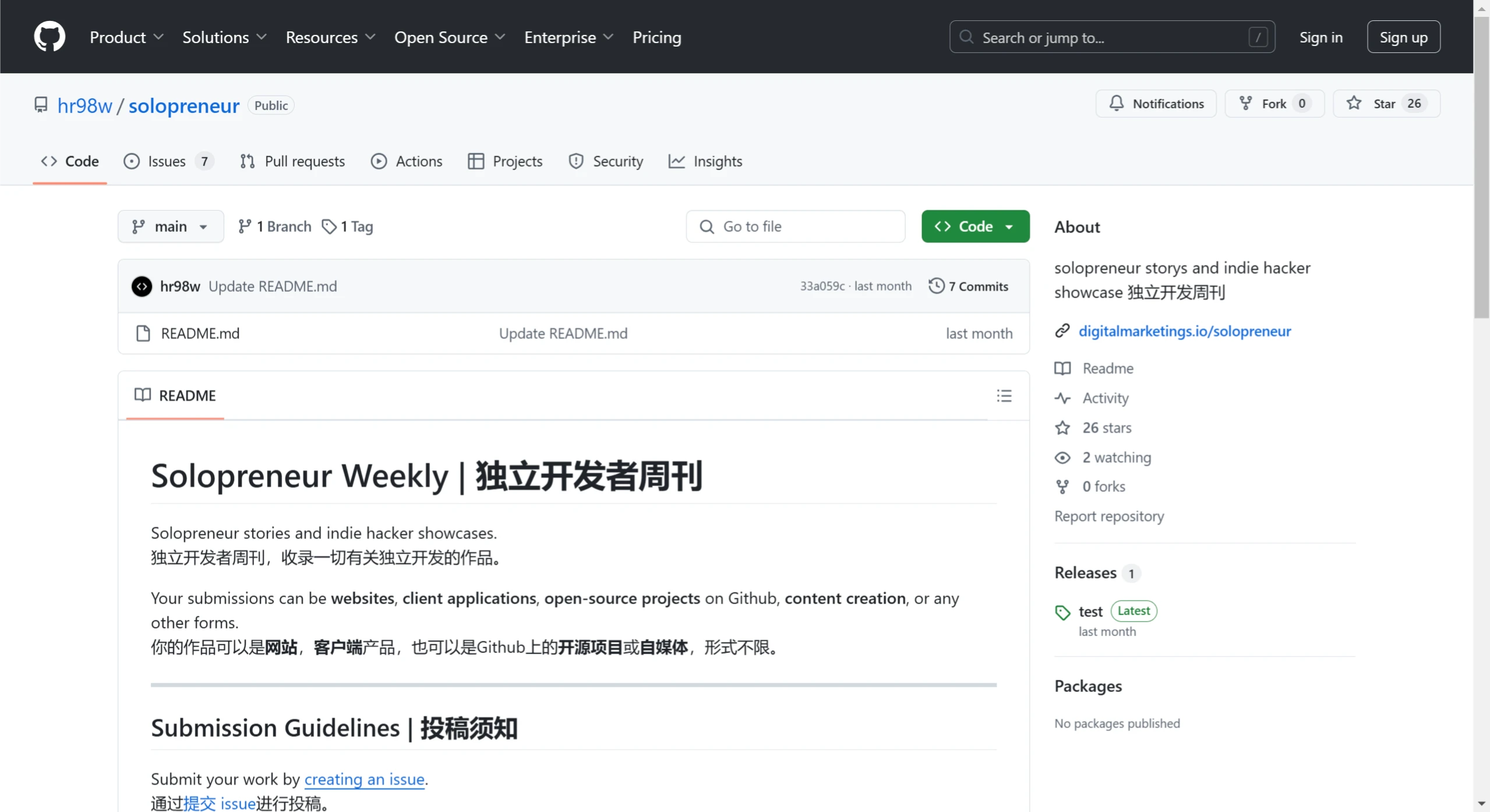Image resolution: width=1490 pixels, height=812 pixels.
Task: Open the Projects tab
Action: [x=505, y=161]
